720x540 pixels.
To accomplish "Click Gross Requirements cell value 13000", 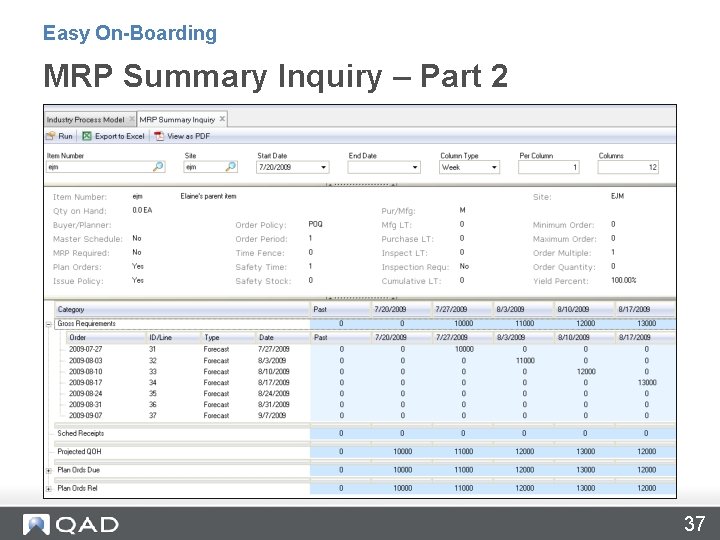I will pyautogui.click(x=647, y=323).
